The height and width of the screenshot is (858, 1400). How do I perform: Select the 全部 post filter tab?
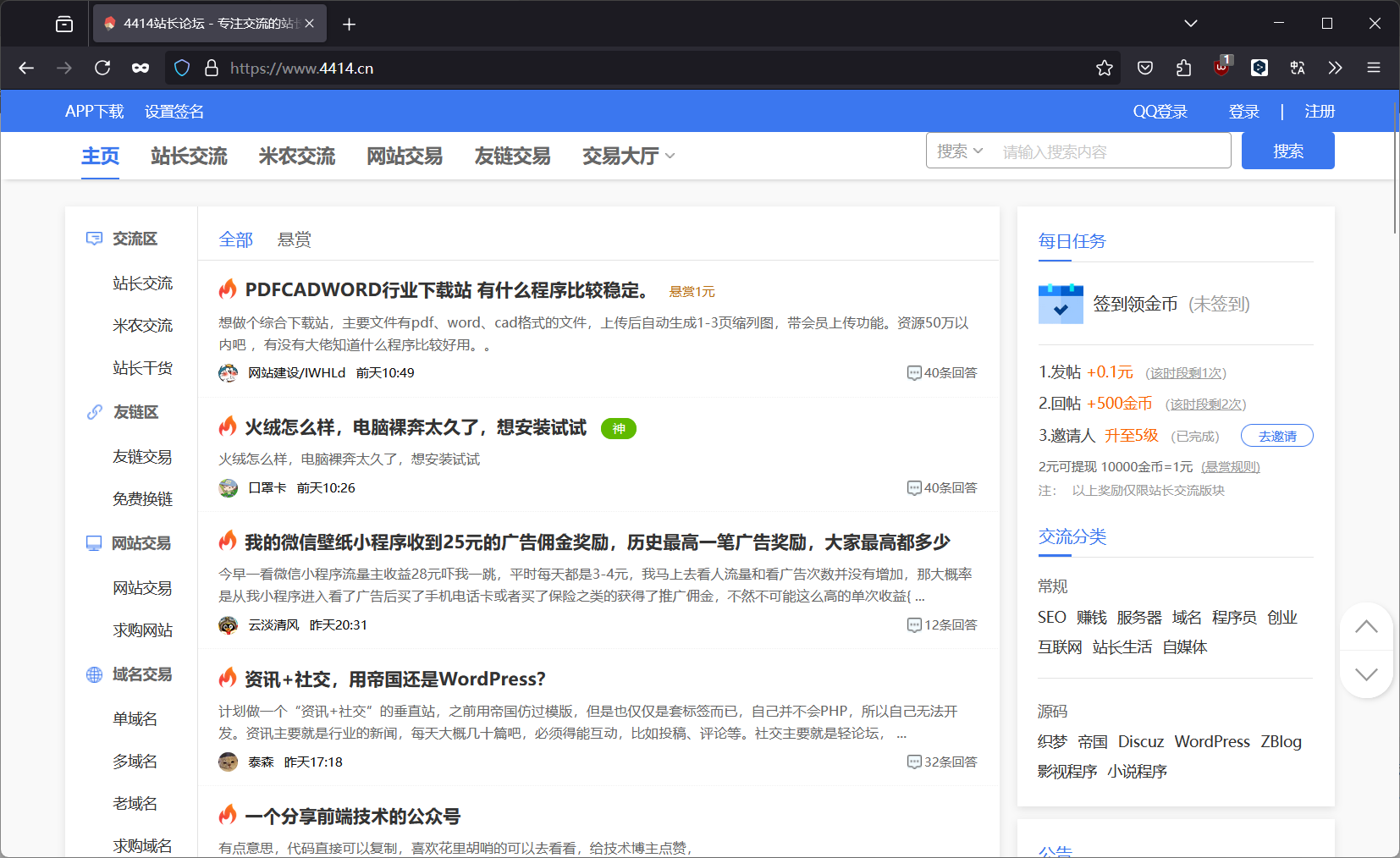[235, 239]
